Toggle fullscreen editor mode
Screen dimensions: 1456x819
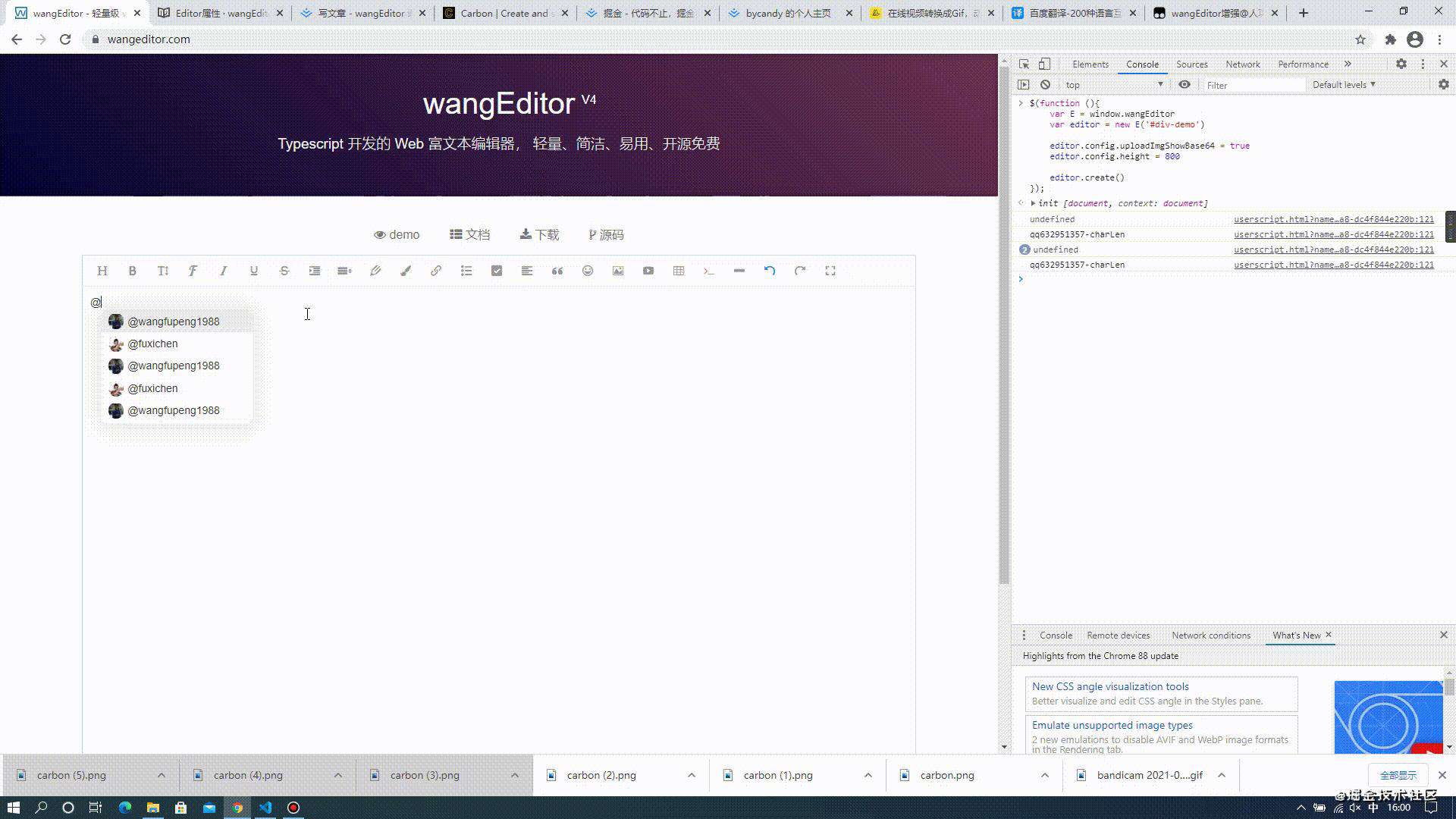pos(830,271)
